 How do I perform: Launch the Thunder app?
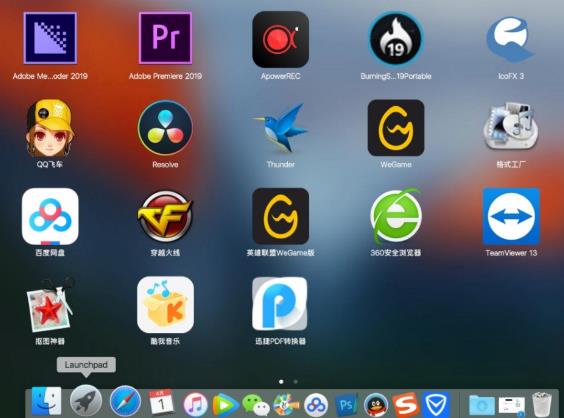click(x=281, y=128)
